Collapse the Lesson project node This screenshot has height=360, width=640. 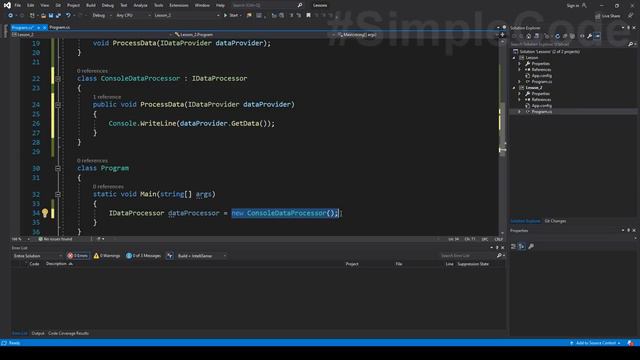coord(514,58)
